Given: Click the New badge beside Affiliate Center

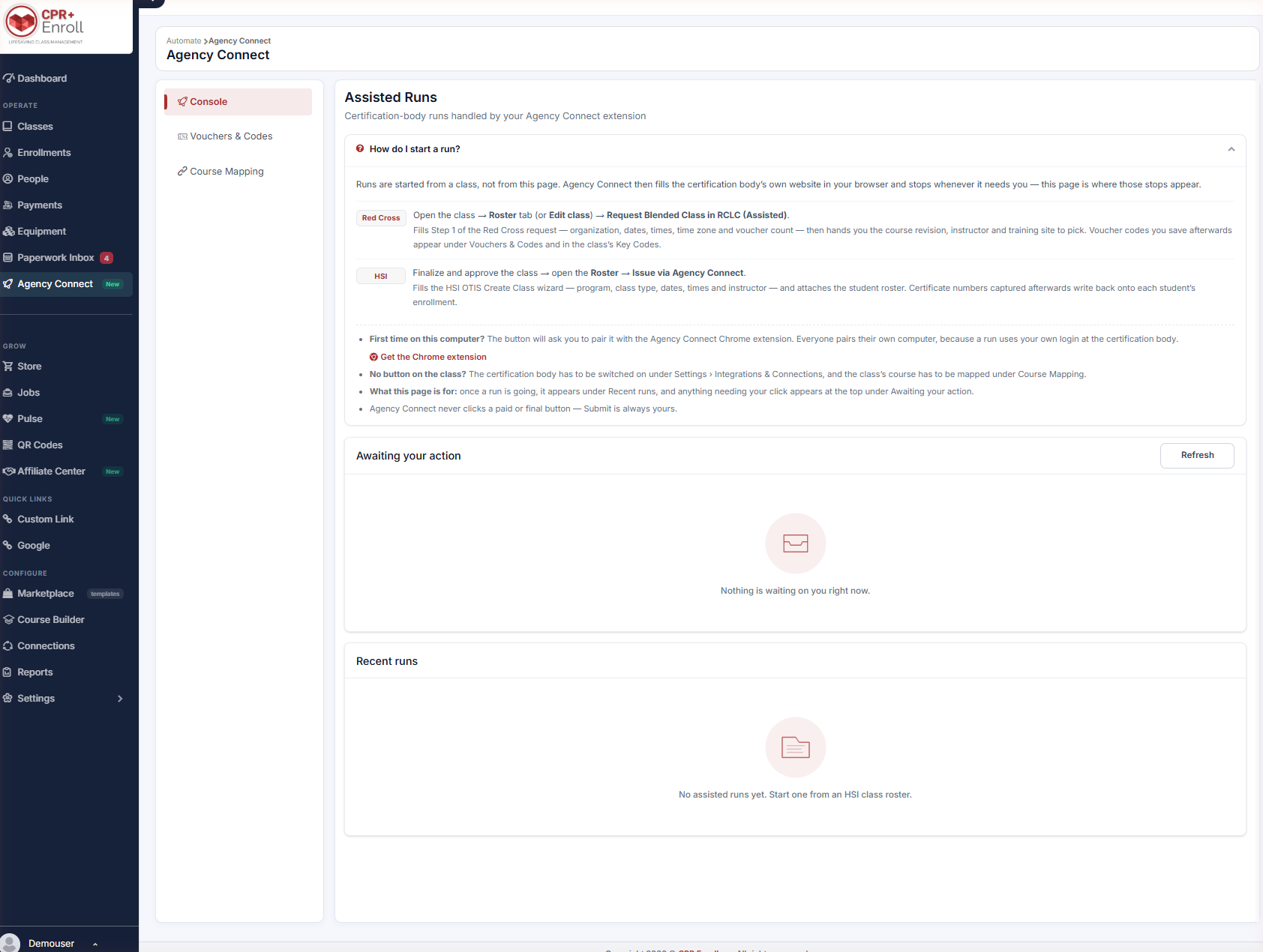Looking at the screenshot, I should pos(112,472).
